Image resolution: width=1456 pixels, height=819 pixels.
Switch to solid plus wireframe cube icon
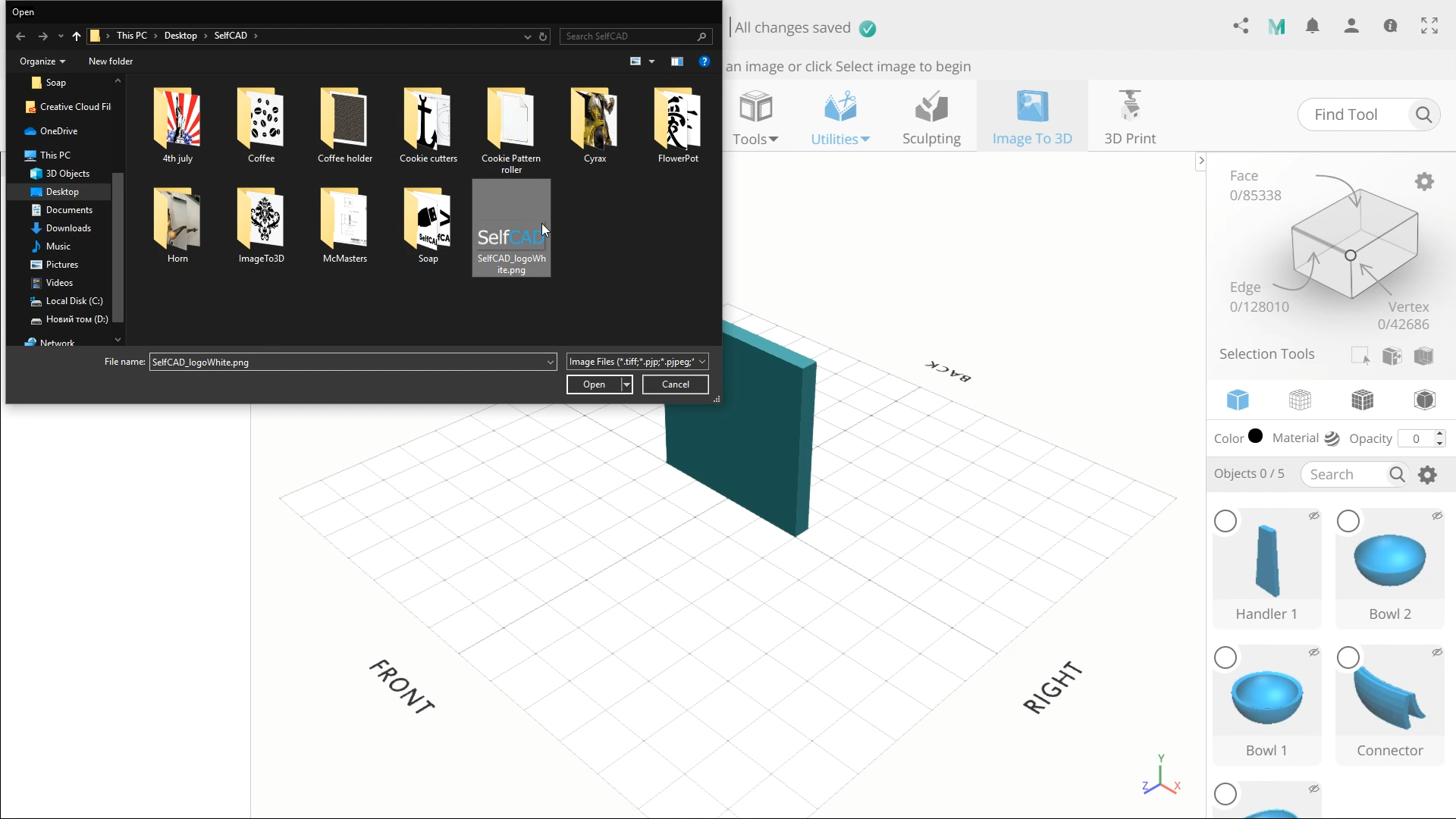click(x=1363, y=400)
